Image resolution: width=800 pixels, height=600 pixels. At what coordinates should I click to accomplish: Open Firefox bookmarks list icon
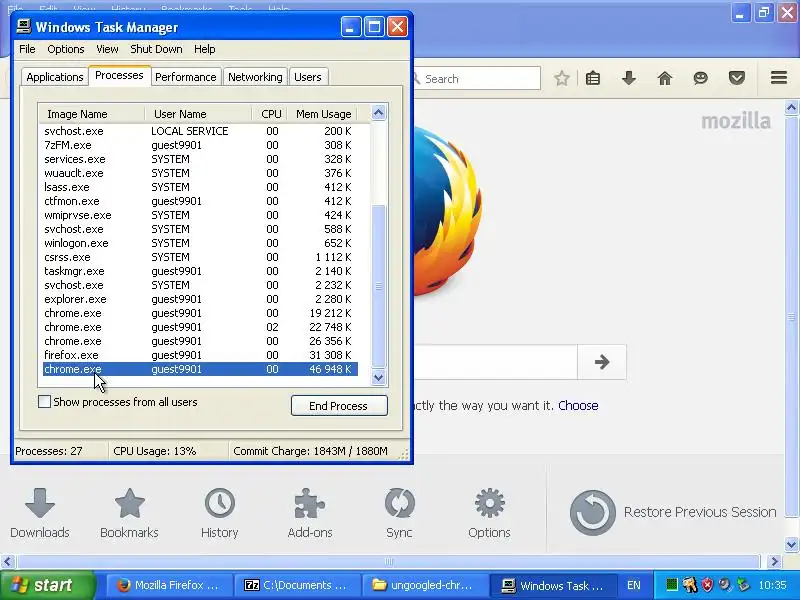coord(593,79)
